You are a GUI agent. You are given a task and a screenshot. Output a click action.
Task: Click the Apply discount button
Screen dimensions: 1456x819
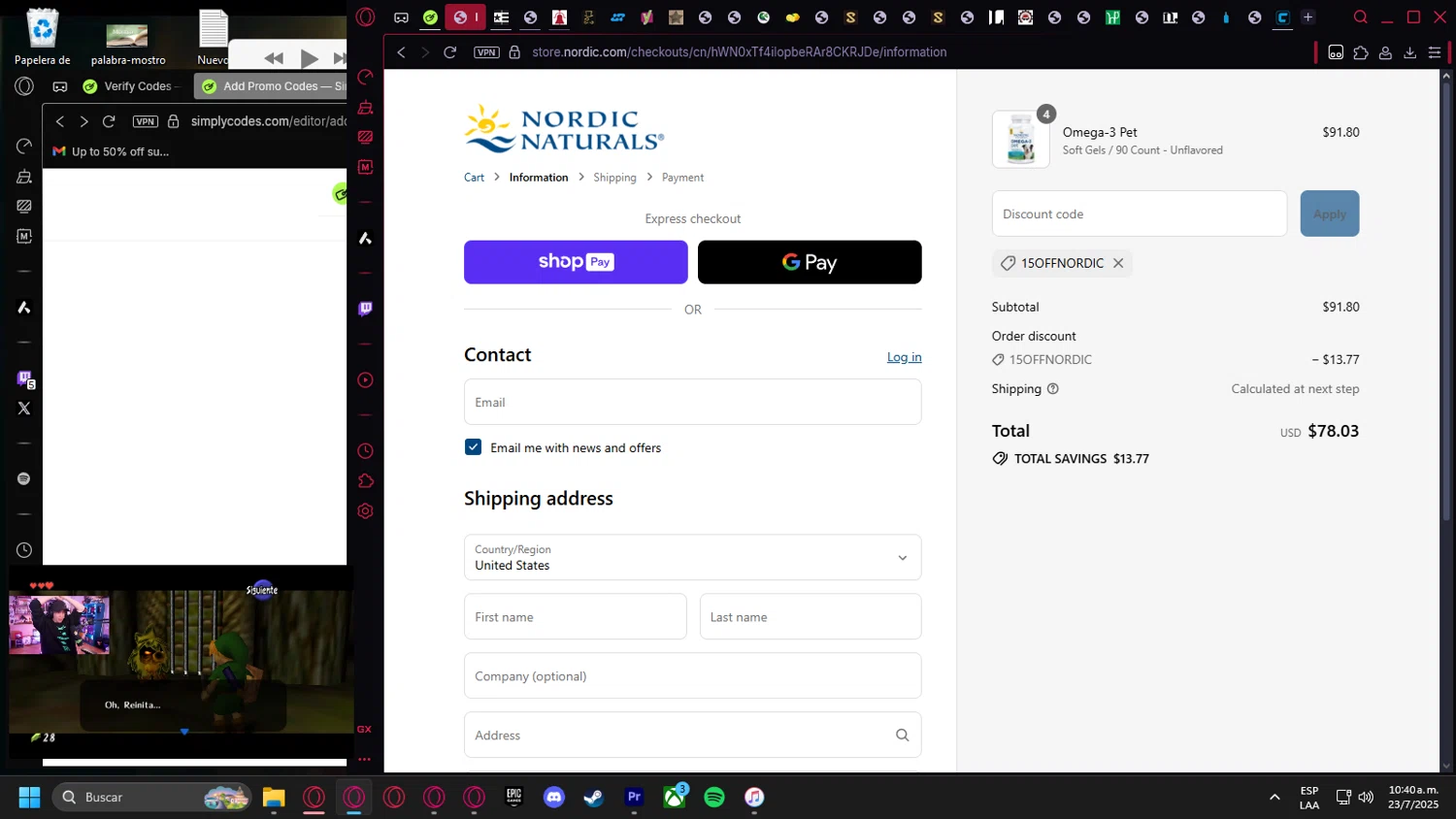coord(1330,213)
